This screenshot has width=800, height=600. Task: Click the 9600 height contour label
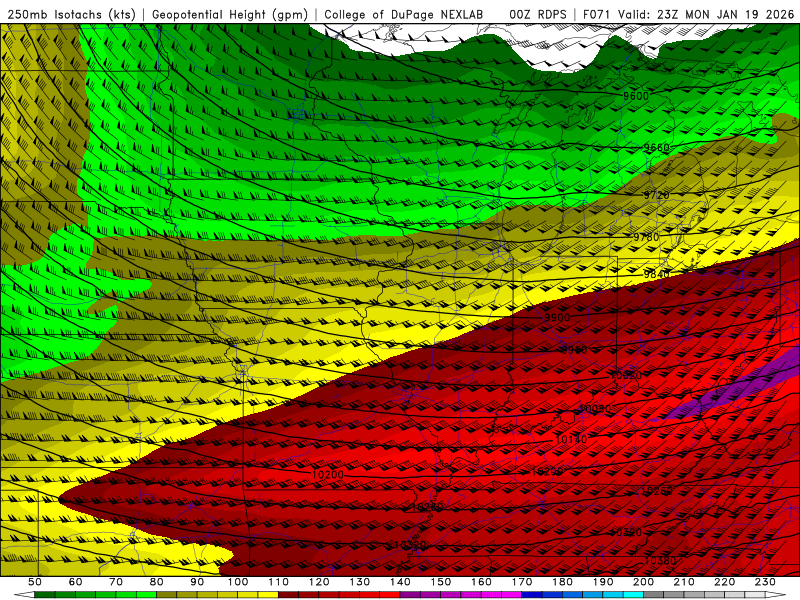click(x=636, y=96)
